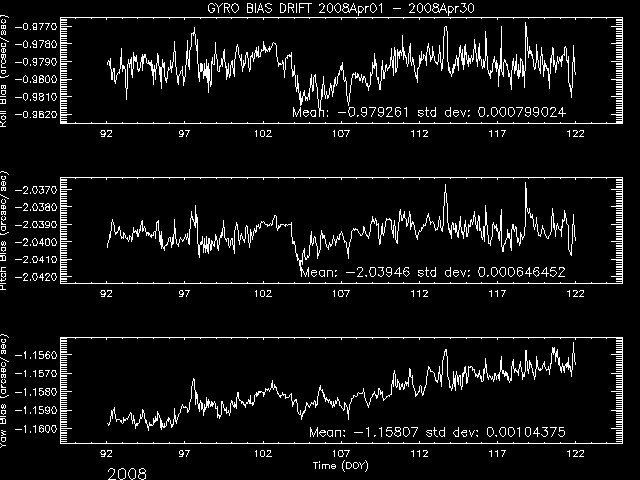The image size is (640, 480).
Task: Click the -1.1560 tick label on yaw plot
Action: click(36, 355)
